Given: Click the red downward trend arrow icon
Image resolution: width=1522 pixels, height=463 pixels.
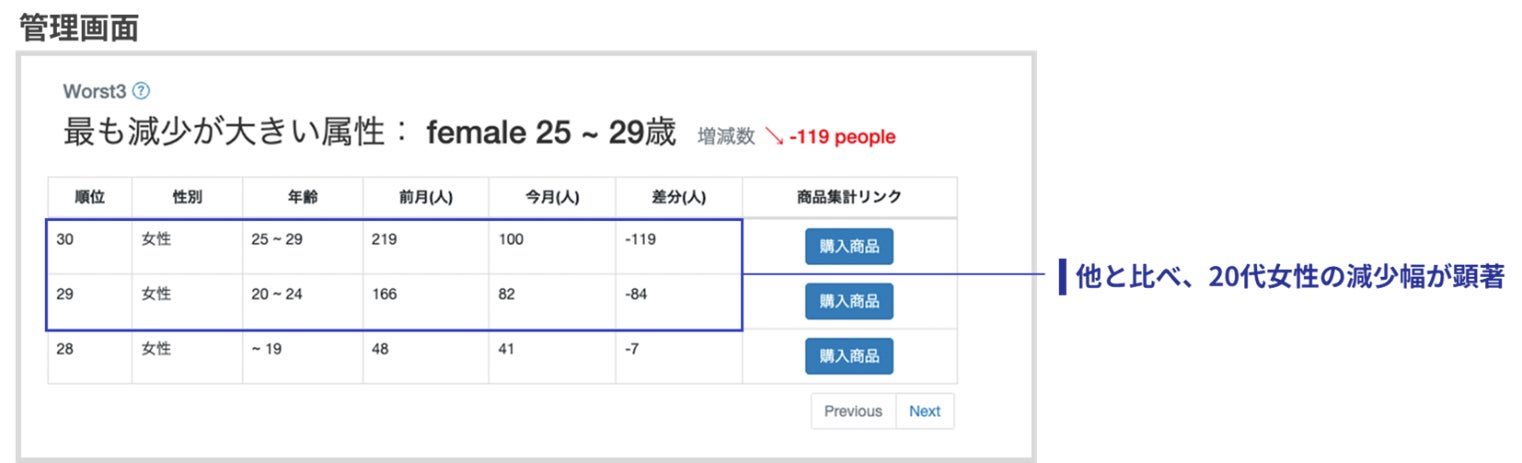Looking at the screenshot, I should (774, 136).
